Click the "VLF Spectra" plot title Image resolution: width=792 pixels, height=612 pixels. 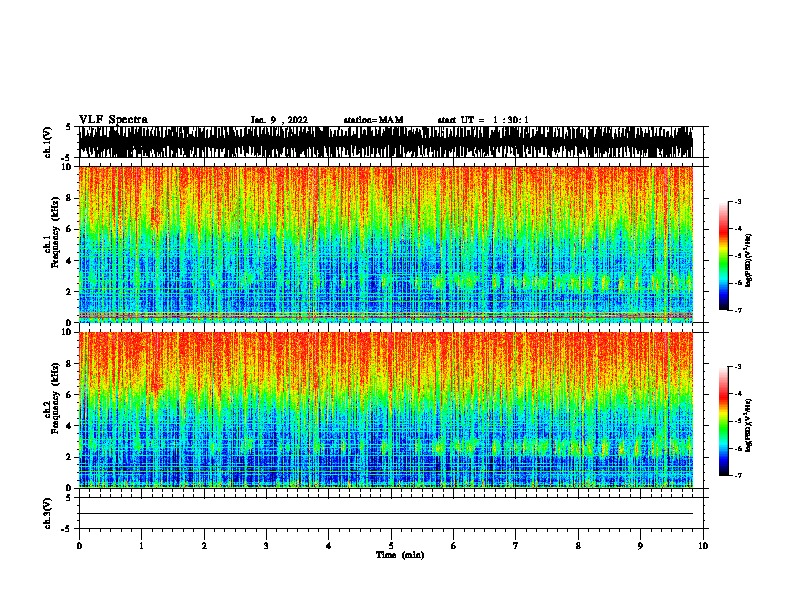click(x=113, y=120)
